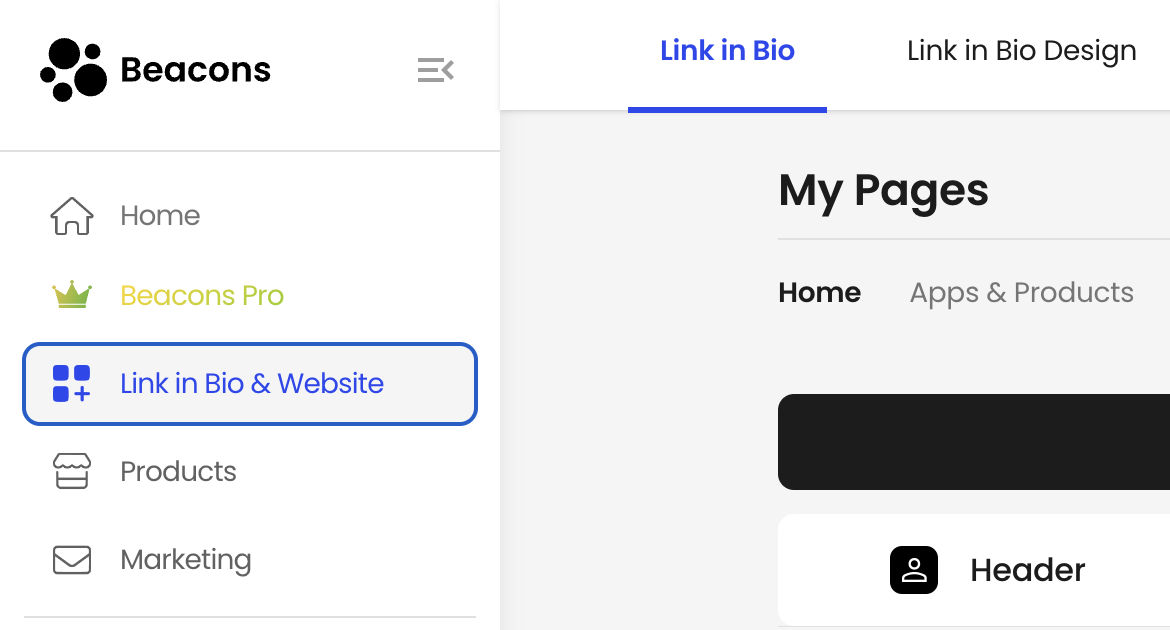1170x630 pixels.
Task: Click the Beacons Pro crown icon
Action: tap(72, 296)
